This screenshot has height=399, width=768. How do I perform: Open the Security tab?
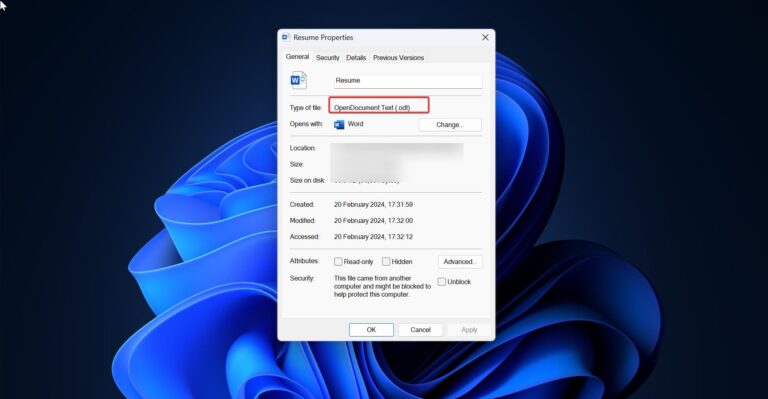pyautogui.click(x=327, y=58)
